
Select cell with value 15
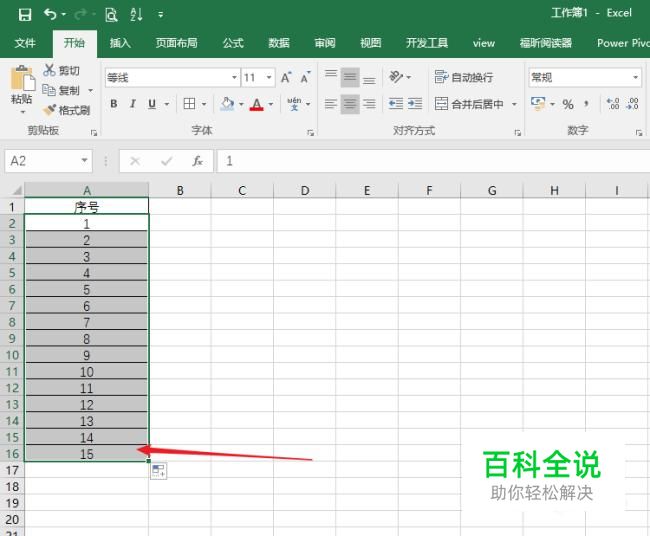click(87, 454)
